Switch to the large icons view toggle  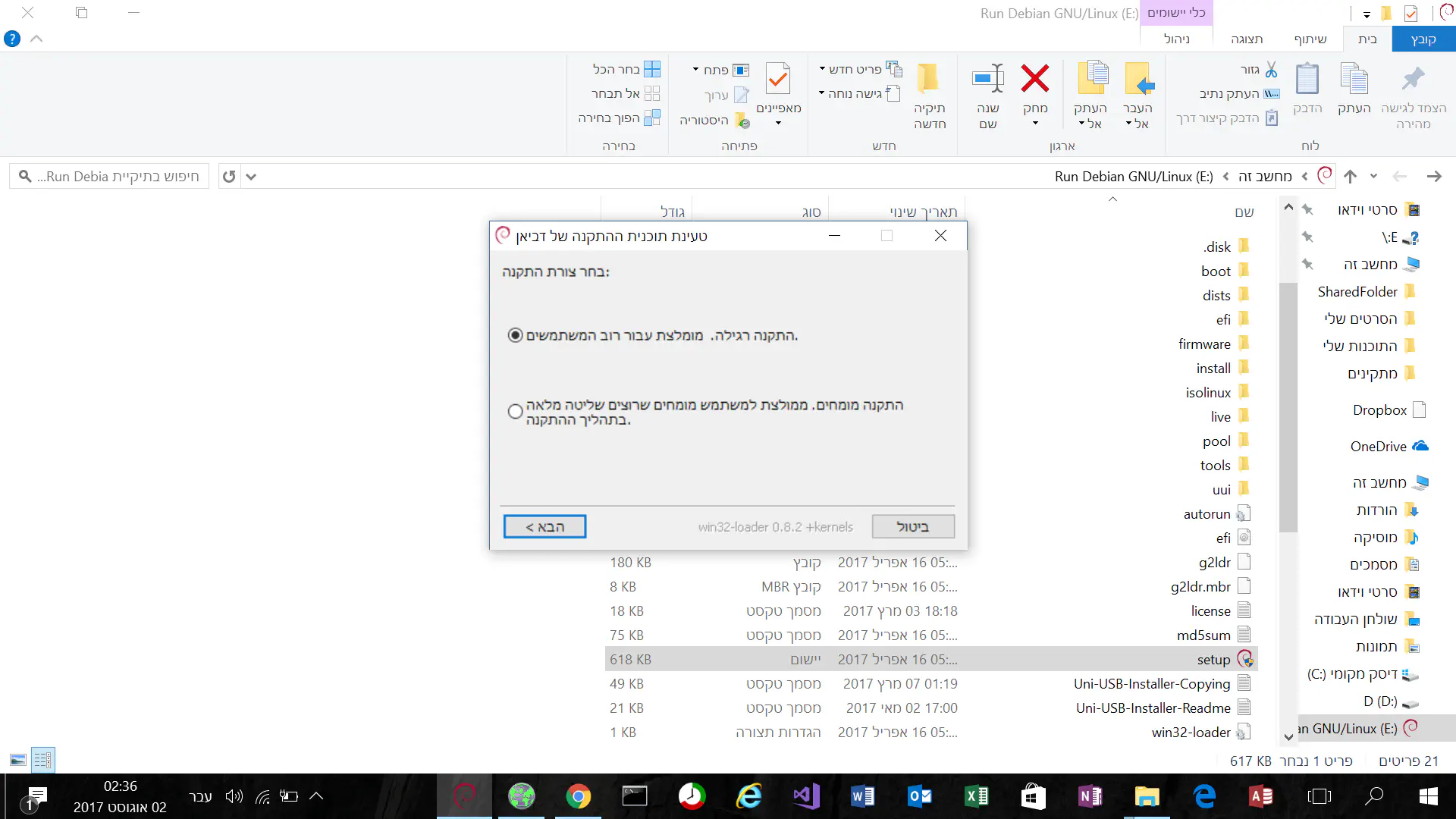pyautogui.click(x=18, y=760)
